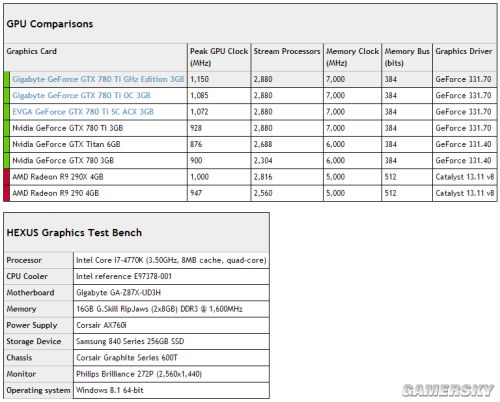Click the 1,000 peak clock value
Viewport: 500px width, 402px height.
pos(199,177)
